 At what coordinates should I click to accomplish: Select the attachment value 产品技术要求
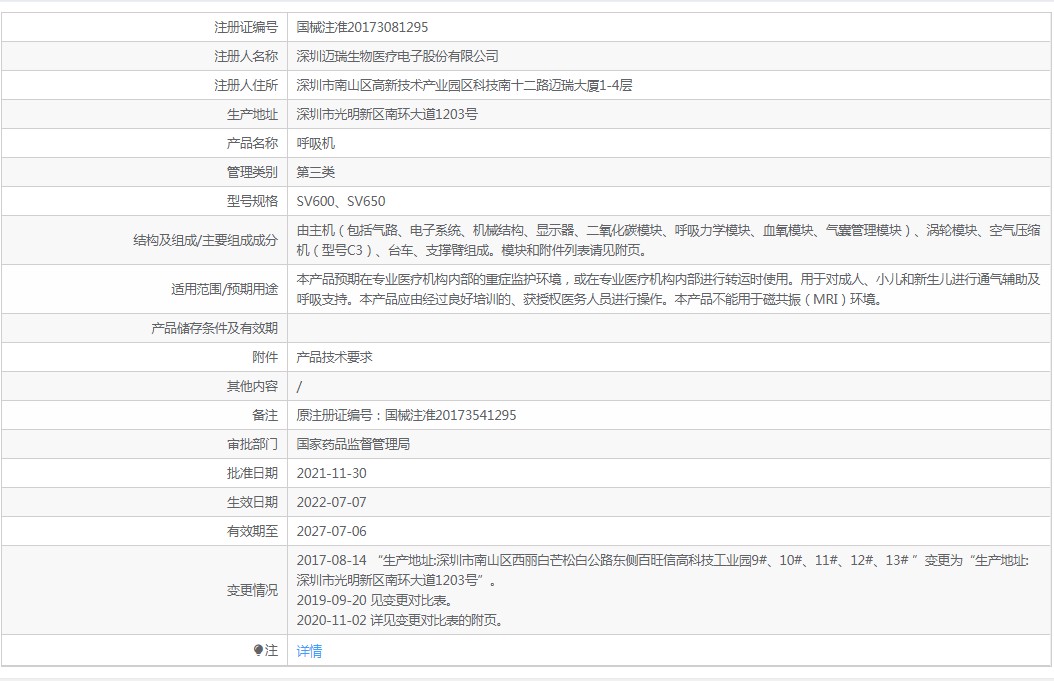click(x=335, y=357)
